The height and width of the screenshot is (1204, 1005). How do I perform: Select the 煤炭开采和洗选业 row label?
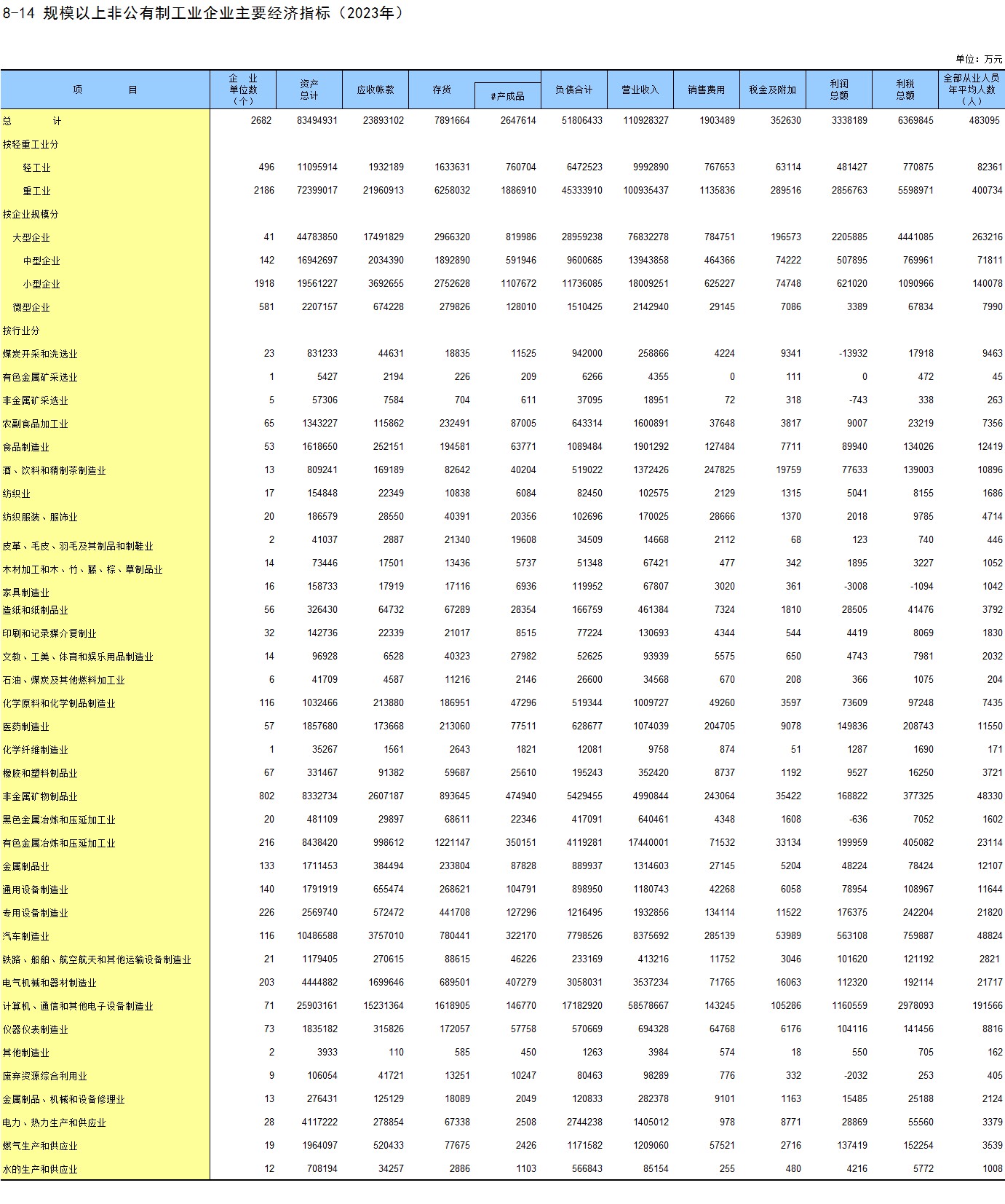tap(40, 354)
